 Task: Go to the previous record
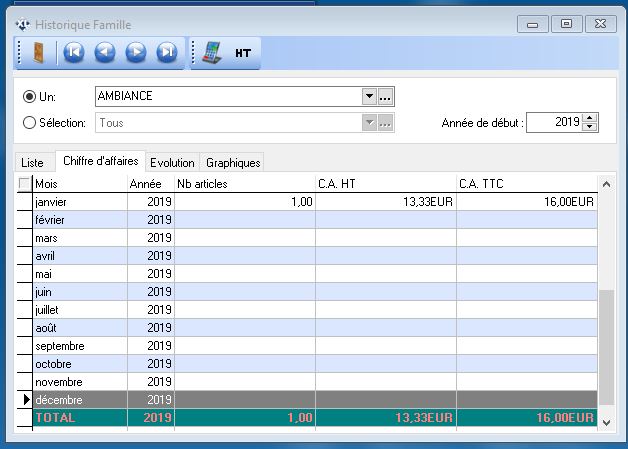pos(105,53)
